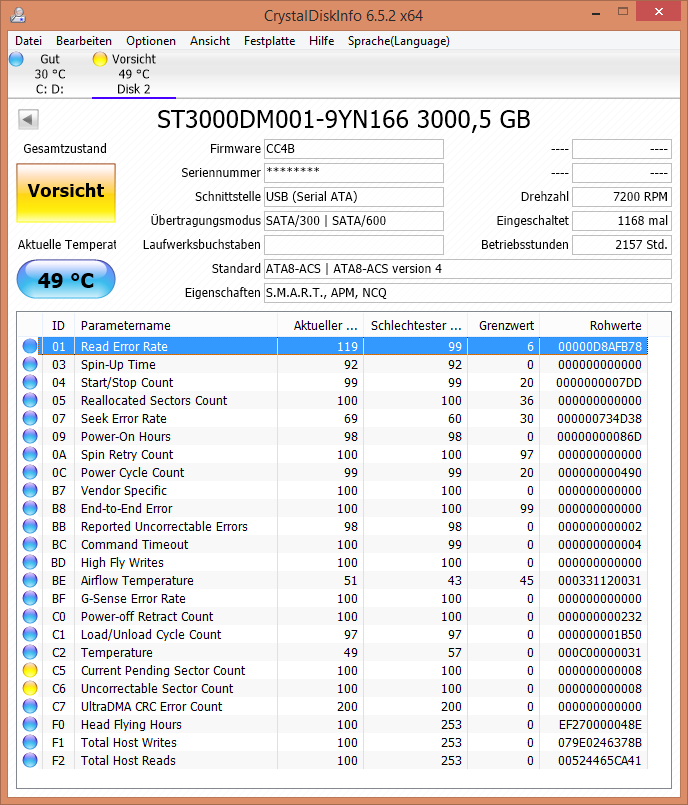
Task: Click the Rohwerte column header
Action: [x=594, y=325]
